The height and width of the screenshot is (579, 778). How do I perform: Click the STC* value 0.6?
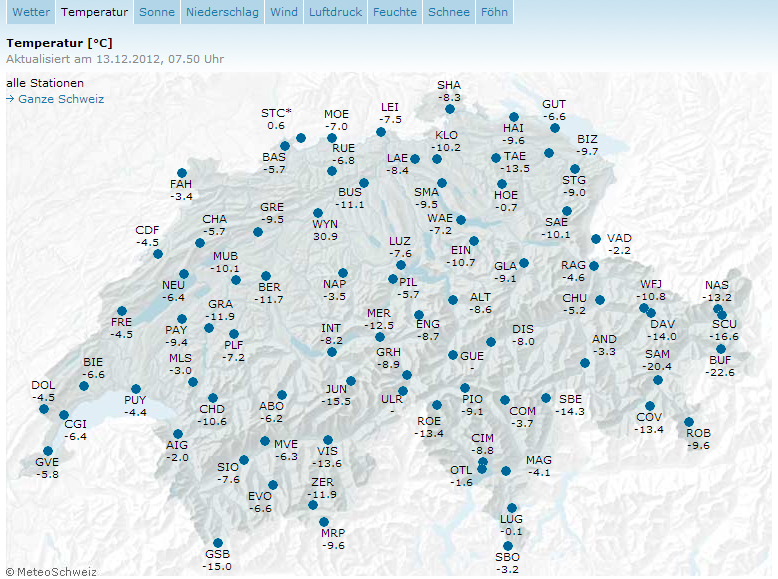276,126
